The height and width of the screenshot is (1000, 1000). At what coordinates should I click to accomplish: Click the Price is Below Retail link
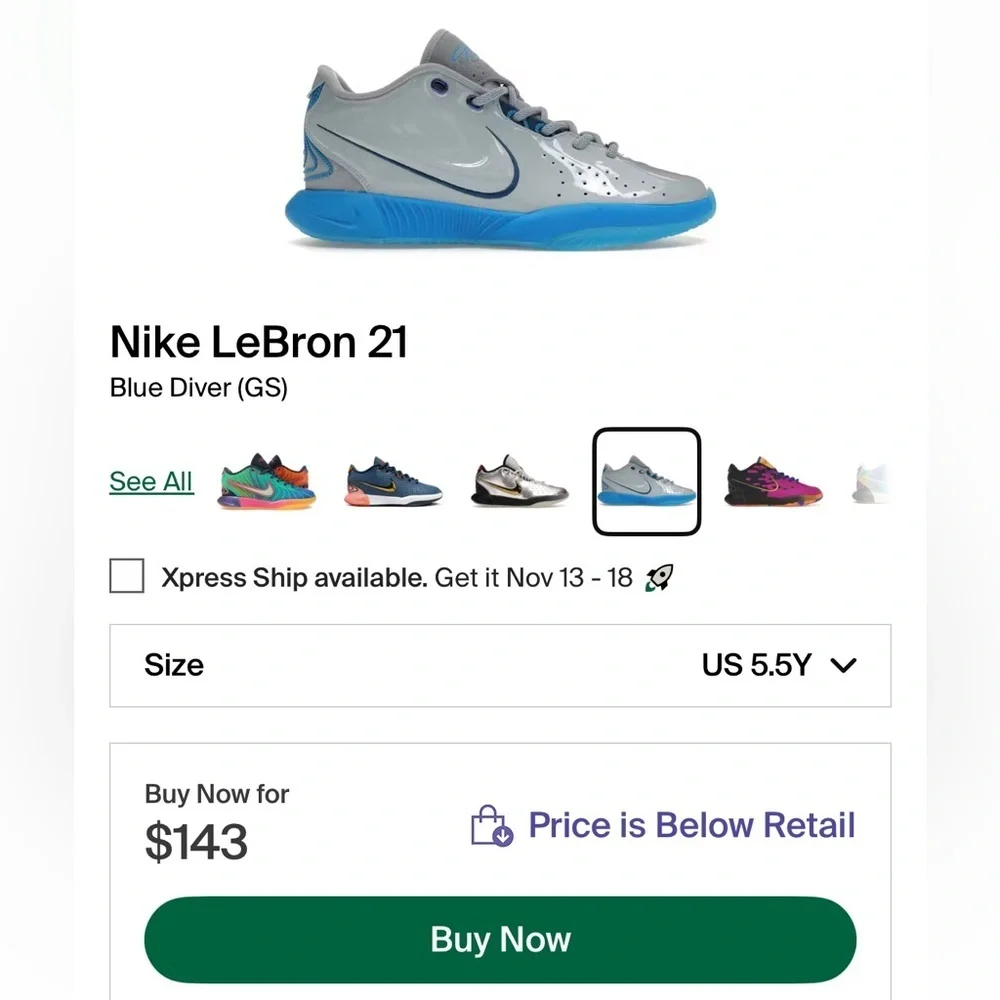click(x=691, y=825)
